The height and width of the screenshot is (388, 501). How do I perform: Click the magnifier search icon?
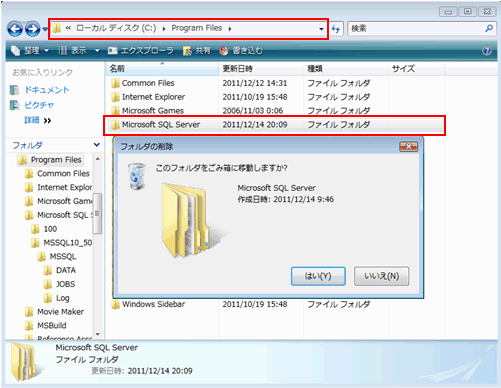[489, 28]
